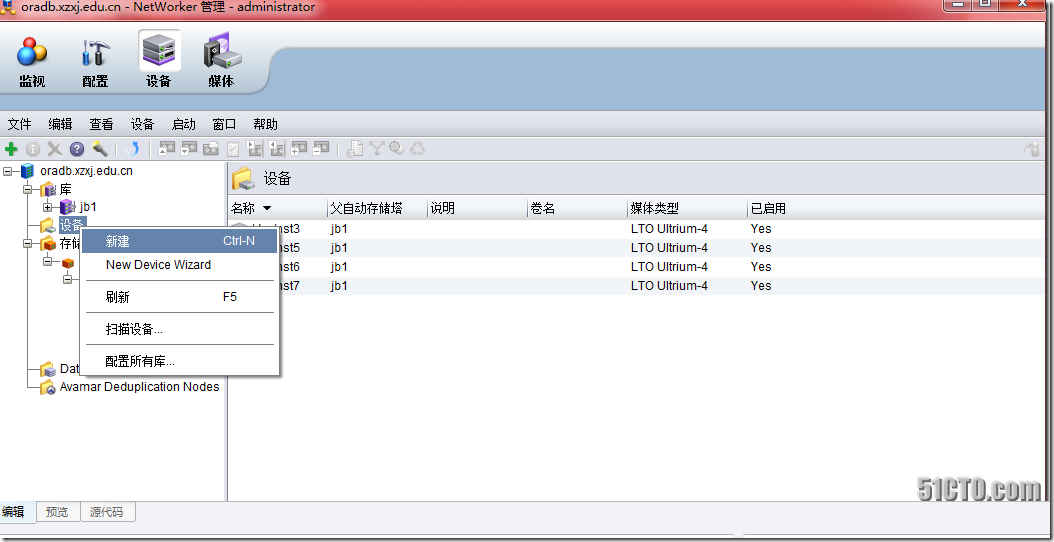Click the X delete toolbar icon

click(x=54, y=149)
